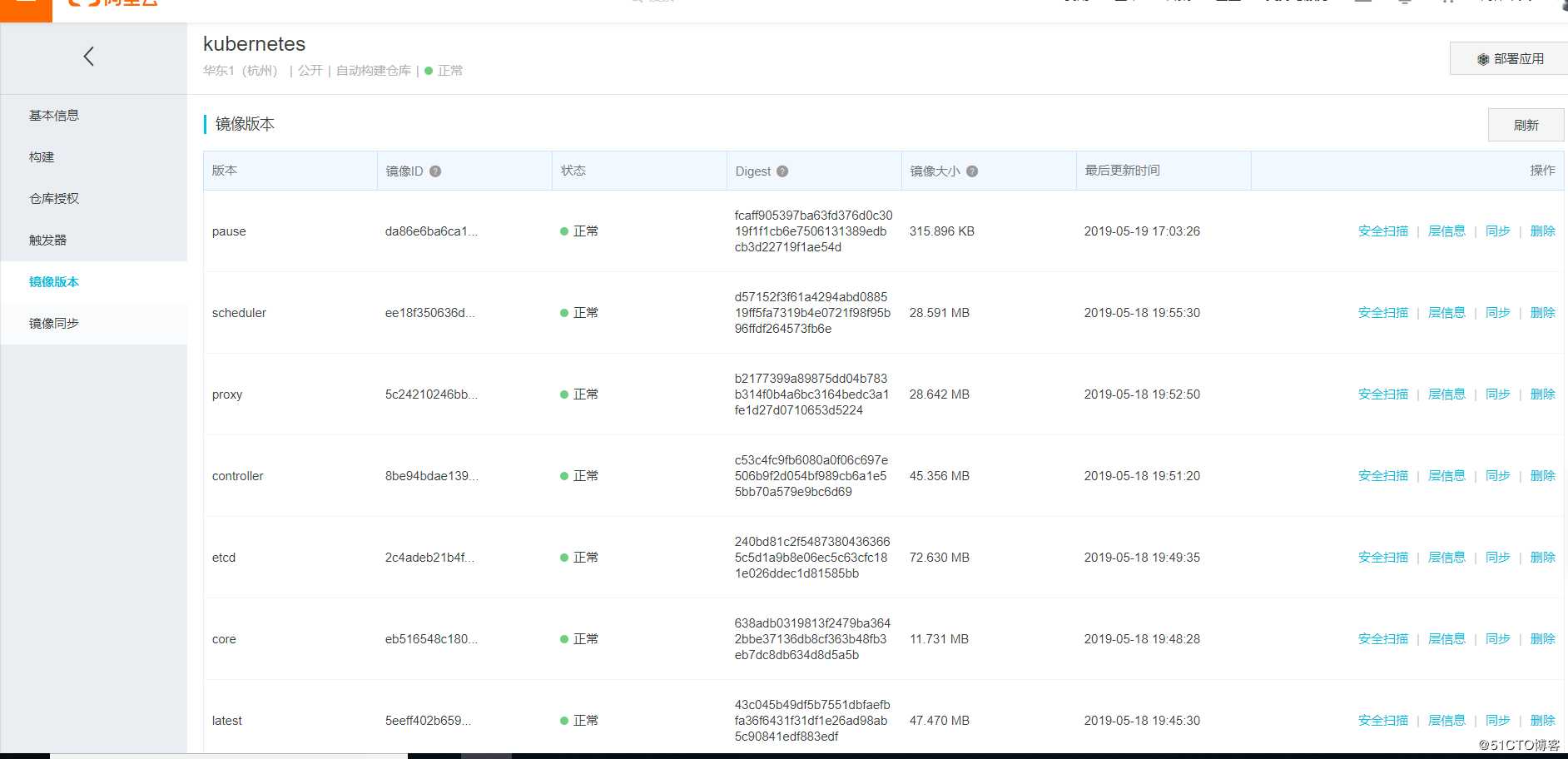Click 同步 for core image

click(x=1497, y=639)
